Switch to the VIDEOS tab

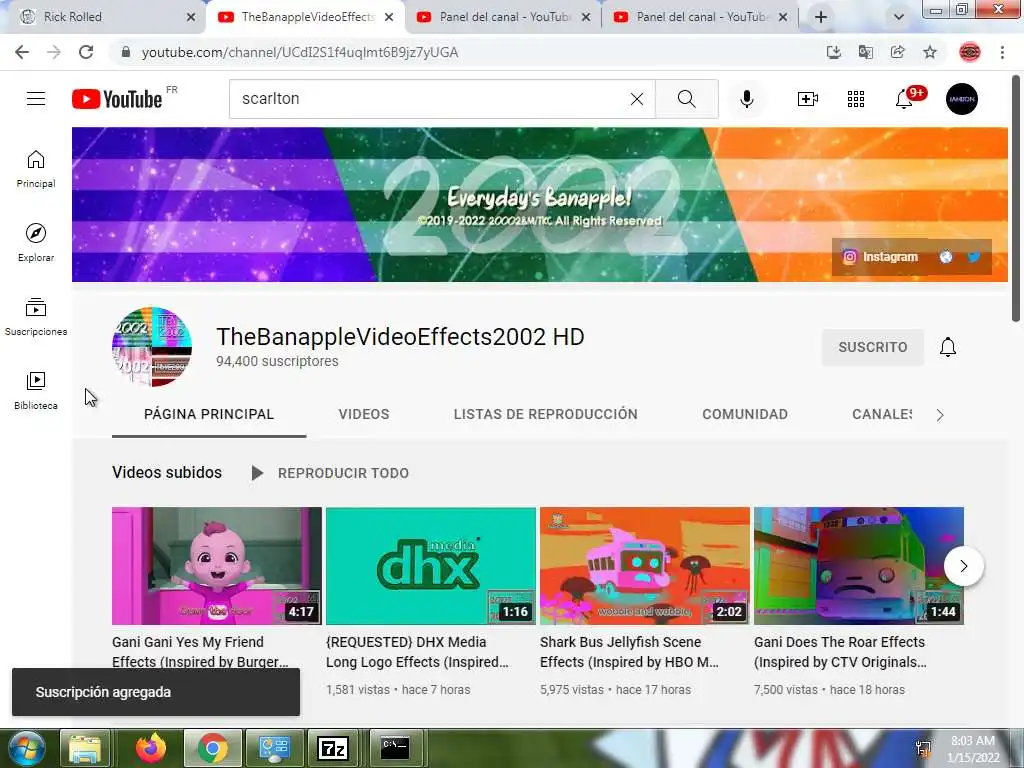[364, 414]
